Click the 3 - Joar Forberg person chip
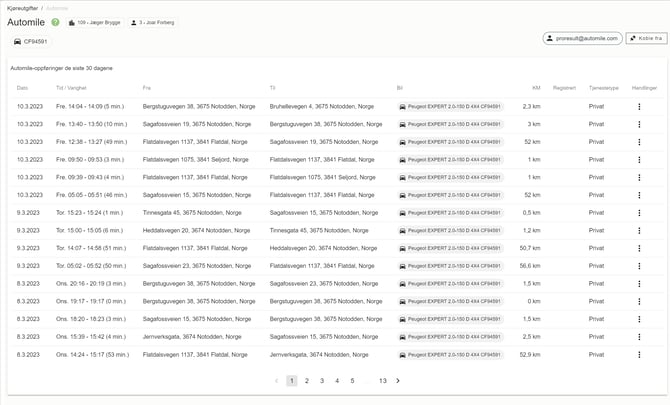 tap(153, 23)
